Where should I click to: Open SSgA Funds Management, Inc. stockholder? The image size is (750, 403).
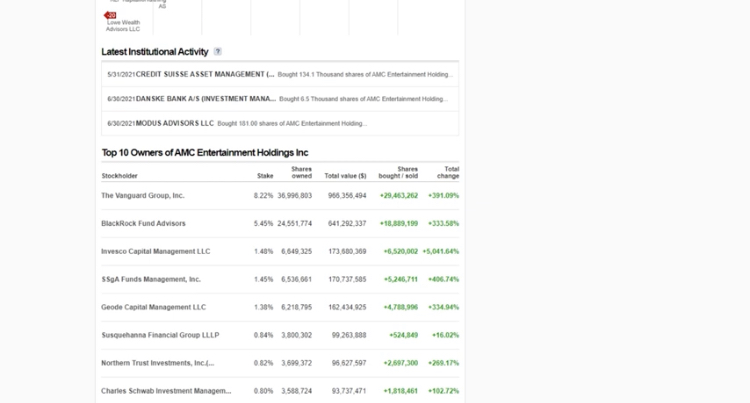pos(151,279)
